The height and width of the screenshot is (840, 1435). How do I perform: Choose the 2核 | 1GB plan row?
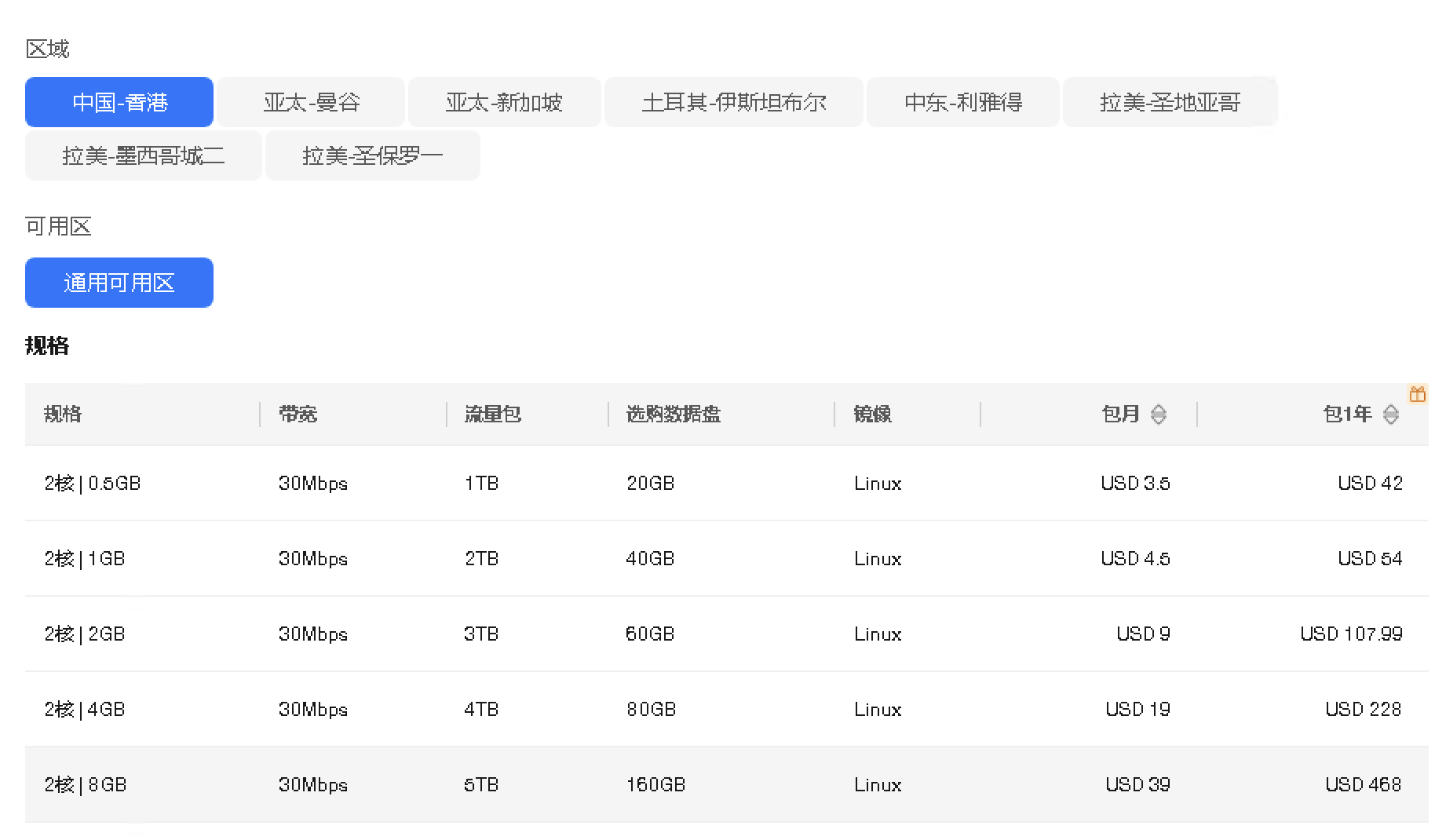point(85,558)
